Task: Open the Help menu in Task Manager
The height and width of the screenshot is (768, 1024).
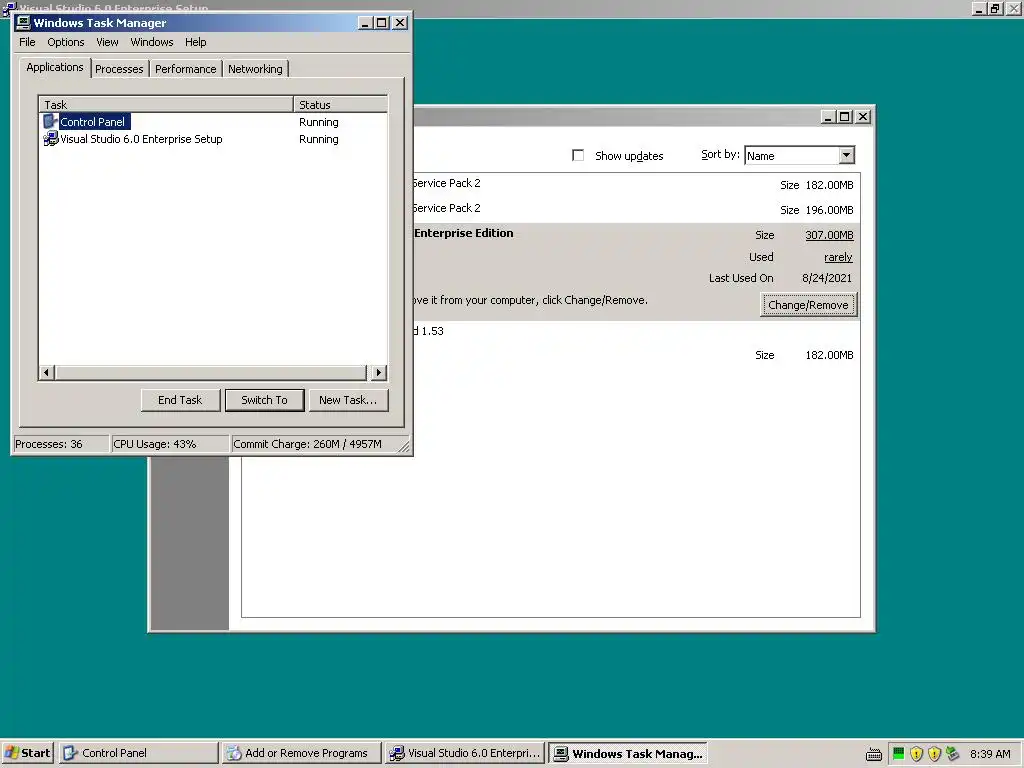Action: [x=195, y=42]
